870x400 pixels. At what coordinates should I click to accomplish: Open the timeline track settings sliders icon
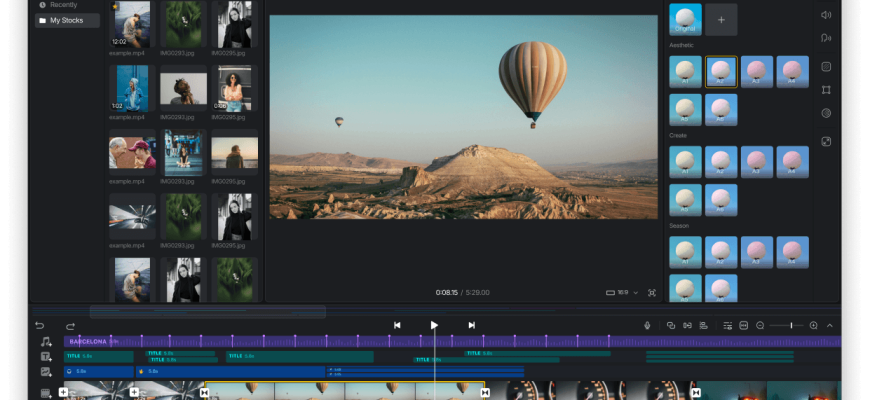728,326
